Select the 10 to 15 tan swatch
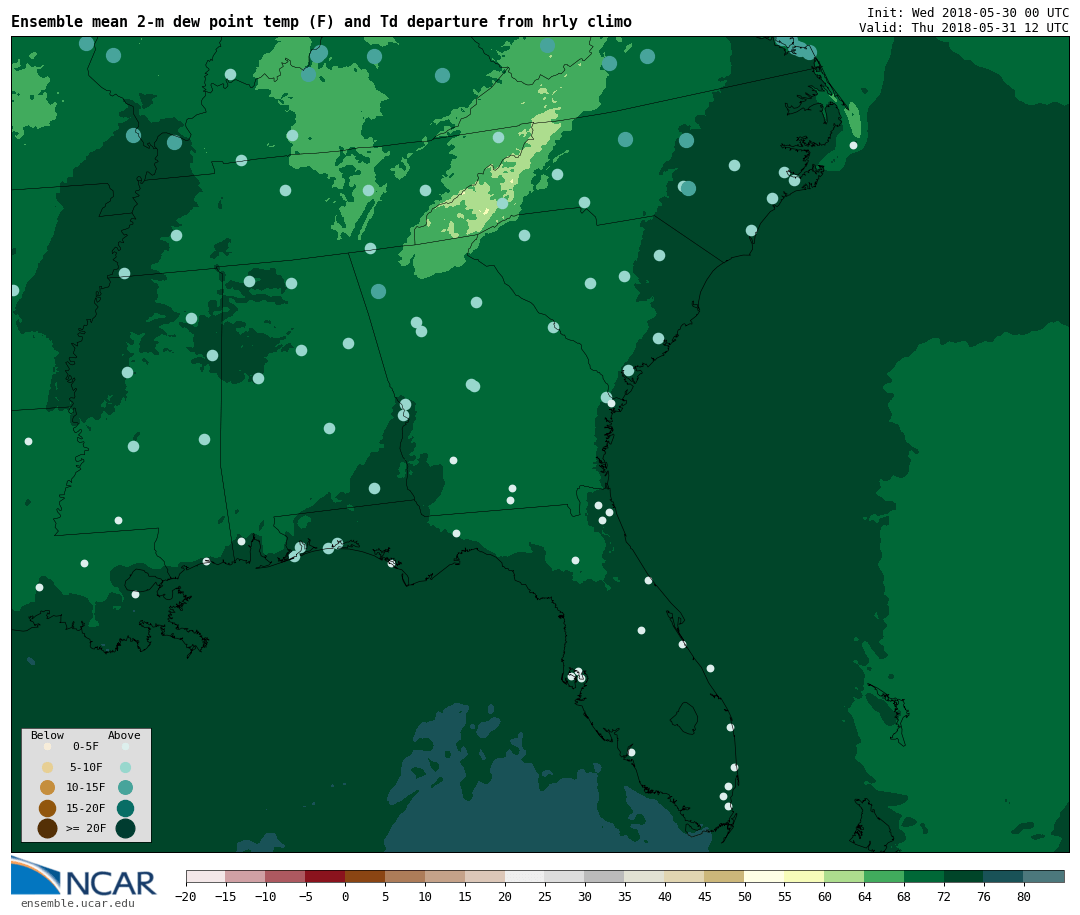The width and height of the screenshot is (1080, 915). point(445,876)
